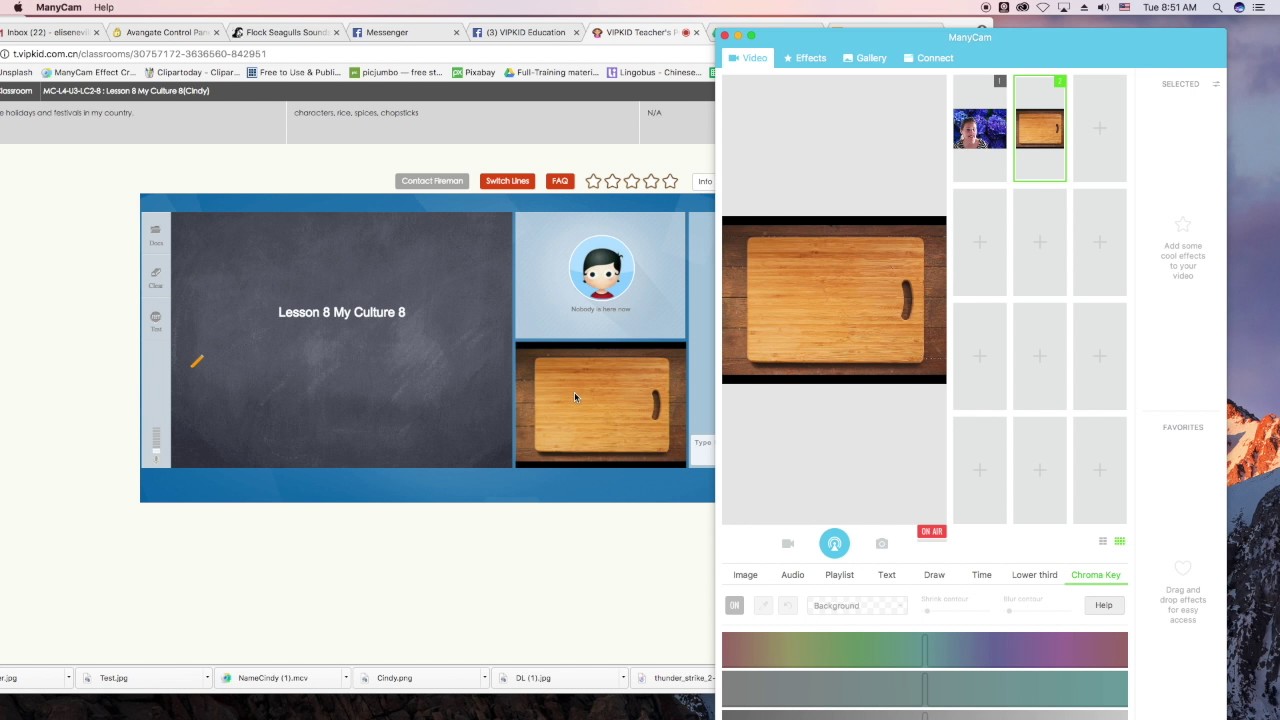Expand Cindy.png download options arrow

pyautogui.click(x=485, y=678)
